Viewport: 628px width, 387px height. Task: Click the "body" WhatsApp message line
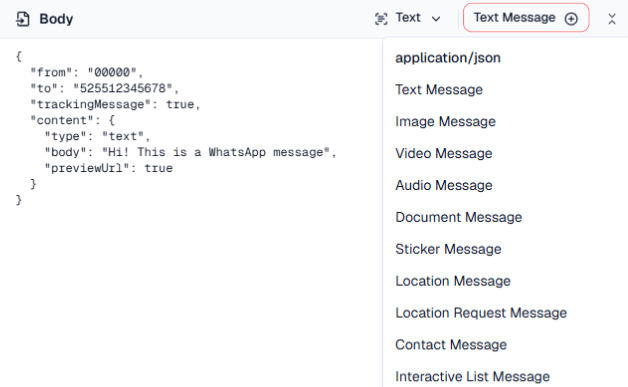tap(190, 152)
